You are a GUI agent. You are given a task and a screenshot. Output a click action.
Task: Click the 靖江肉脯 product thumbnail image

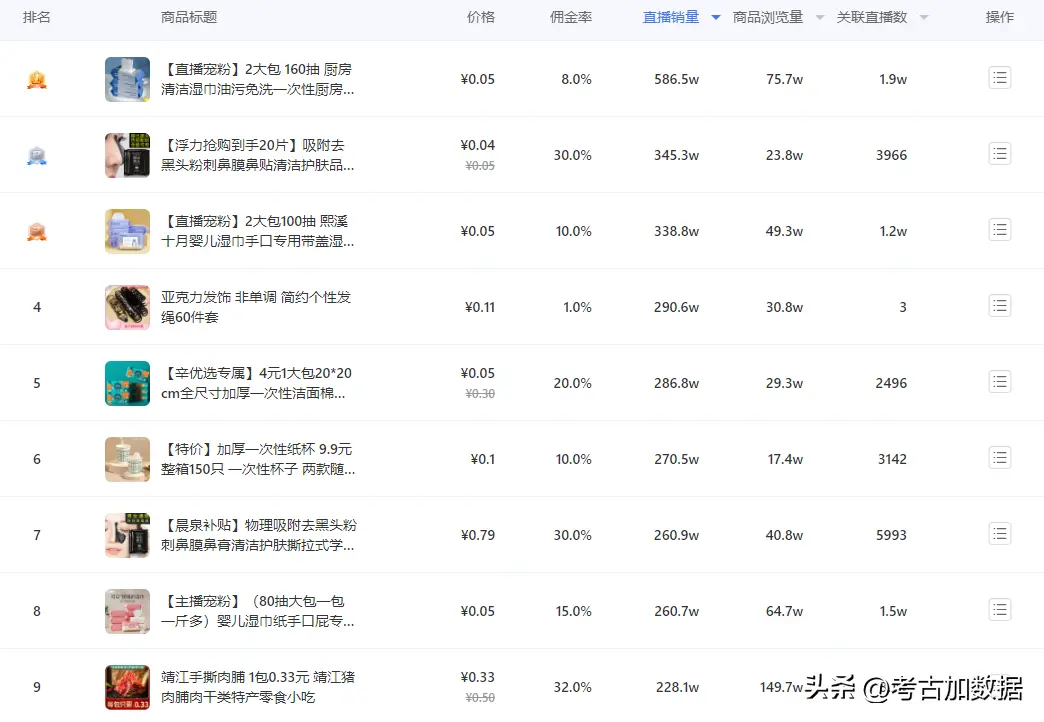127,687
